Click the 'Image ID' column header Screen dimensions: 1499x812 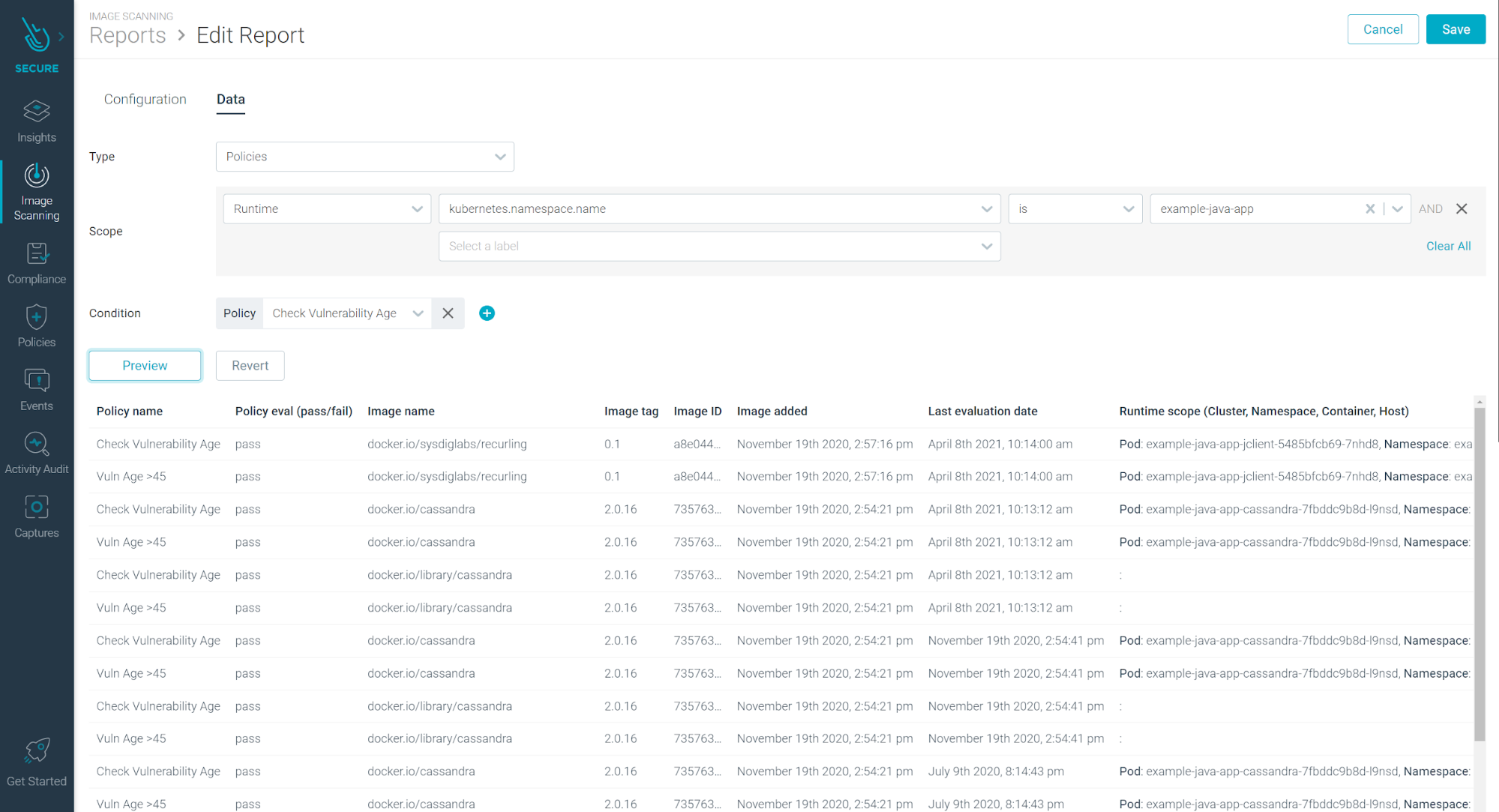697,411
